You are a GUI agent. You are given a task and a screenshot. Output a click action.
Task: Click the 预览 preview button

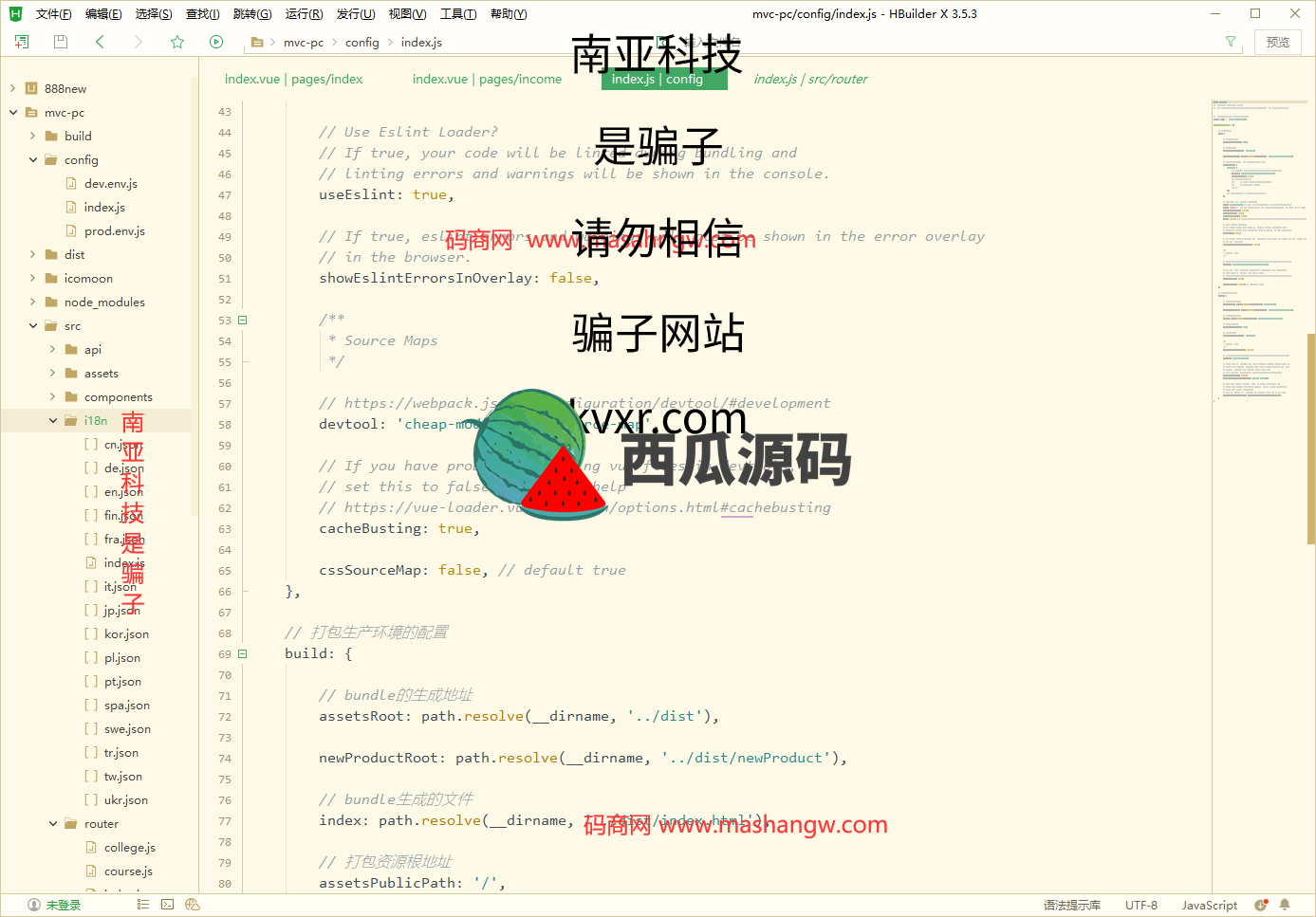coord(1278,42)
